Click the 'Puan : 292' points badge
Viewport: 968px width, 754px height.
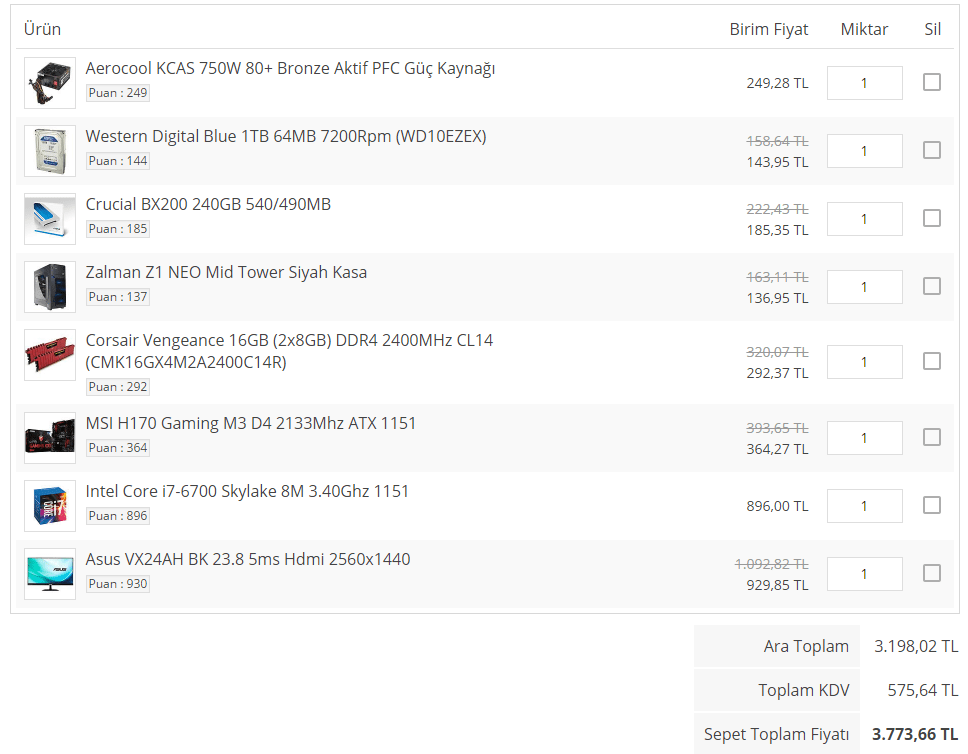click(x=118, y=387)
